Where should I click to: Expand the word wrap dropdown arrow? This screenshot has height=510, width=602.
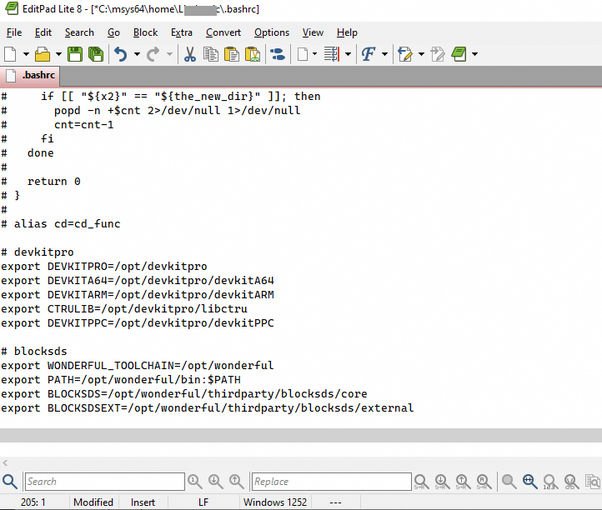point(348,54)
